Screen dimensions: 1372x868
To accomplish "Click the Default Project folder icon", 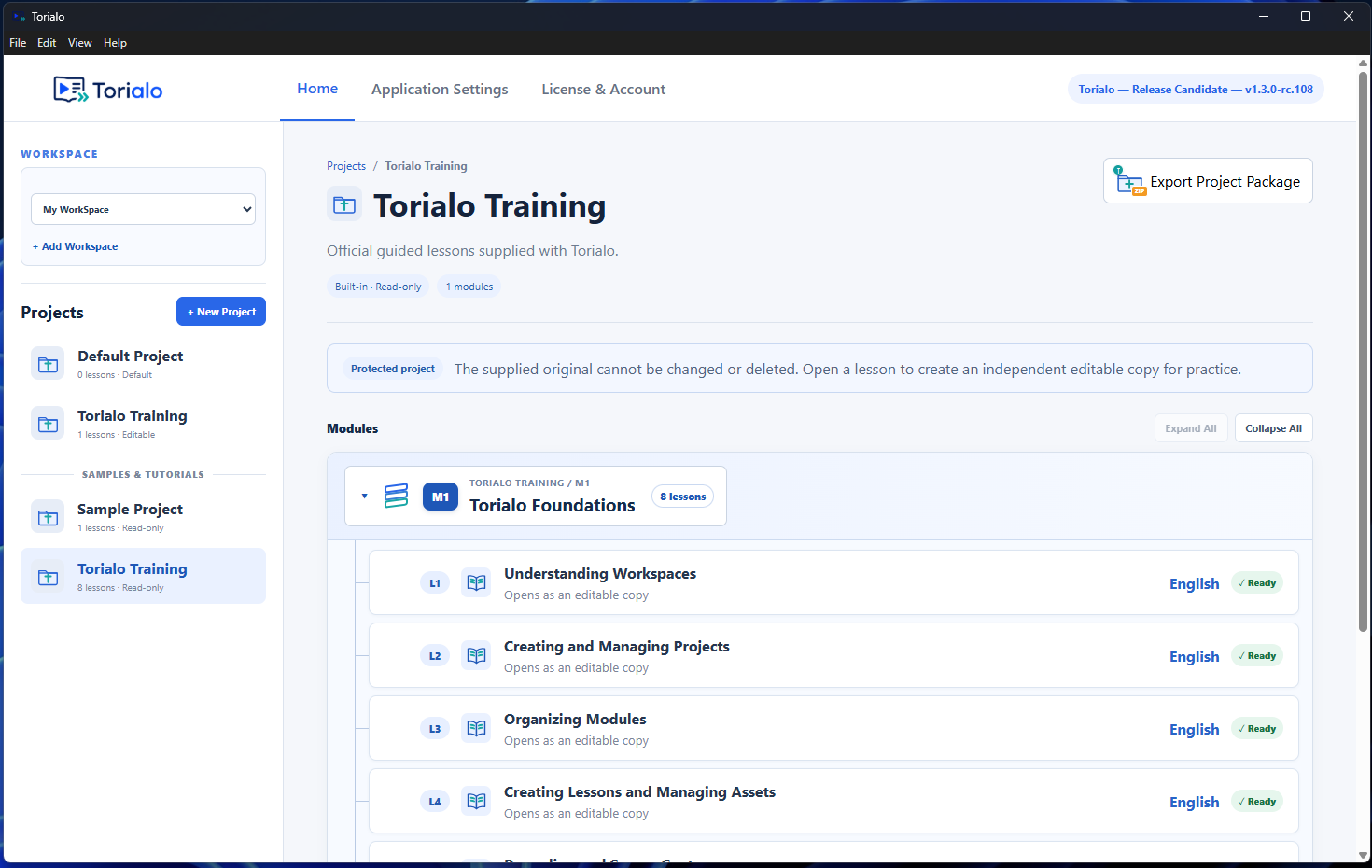I will 48,364.
